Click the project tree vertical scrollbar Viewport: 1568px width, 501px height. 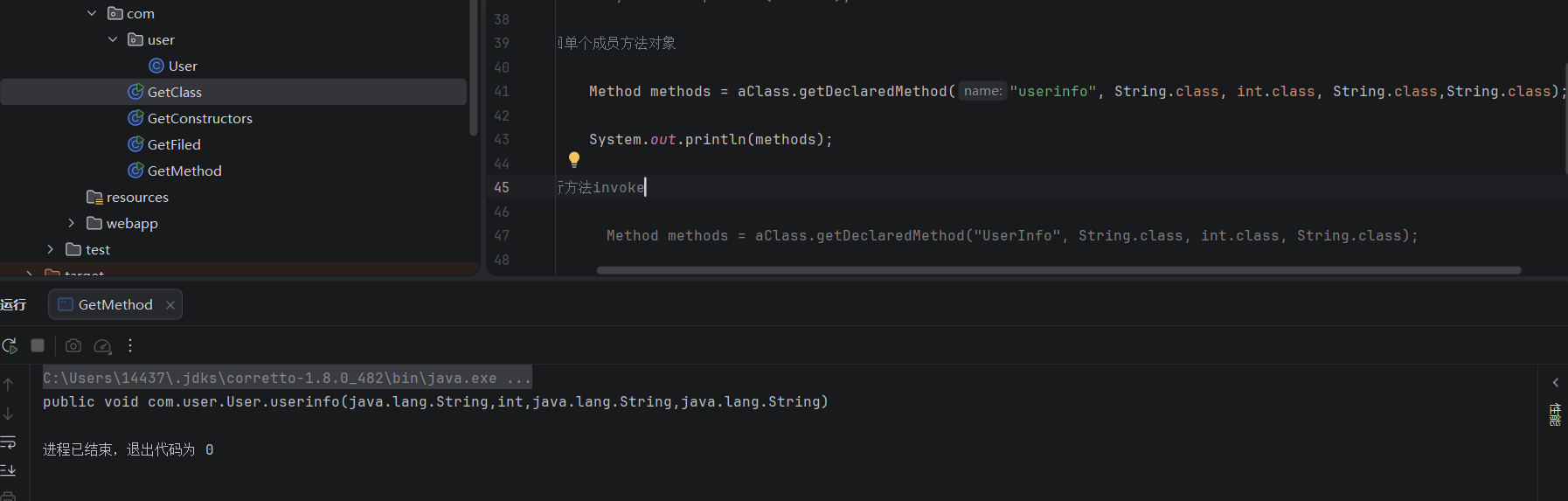[x=474, y=68]
